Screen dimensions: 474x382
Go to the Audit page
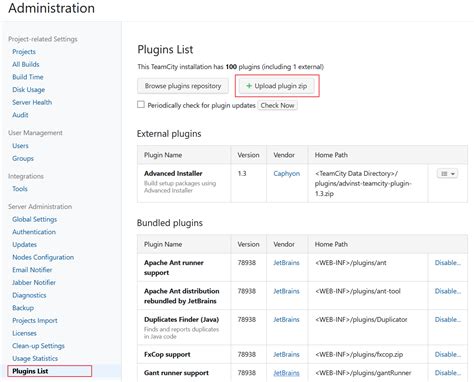(20, 115)
